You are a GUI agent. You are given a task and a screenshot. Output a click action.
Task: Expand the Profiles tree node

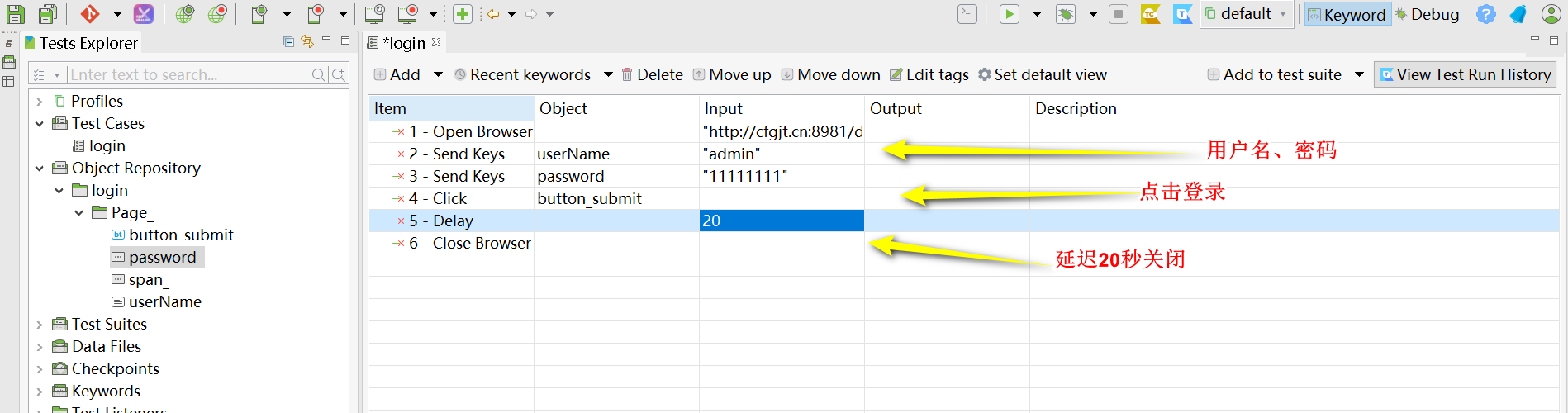tap(40, 102)
